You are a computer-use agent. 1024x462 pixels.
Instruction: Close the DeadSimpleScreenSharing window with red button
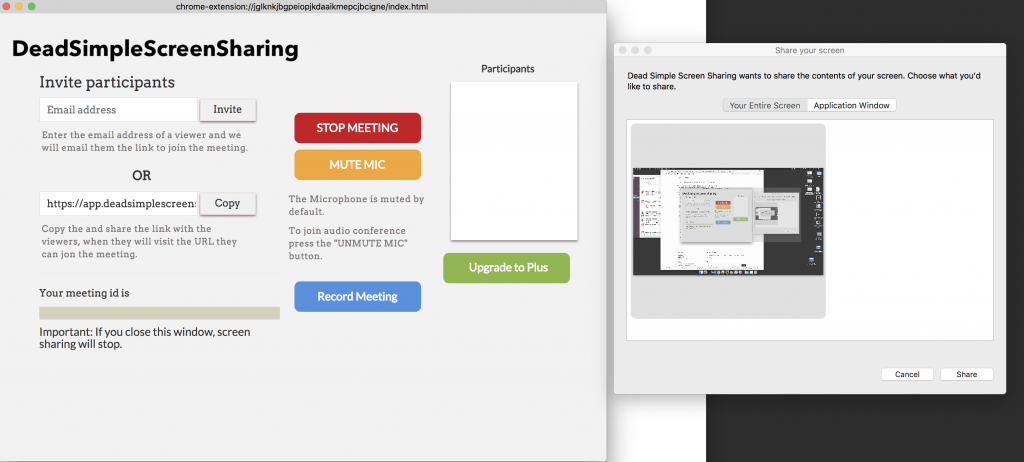coord(6,6)
